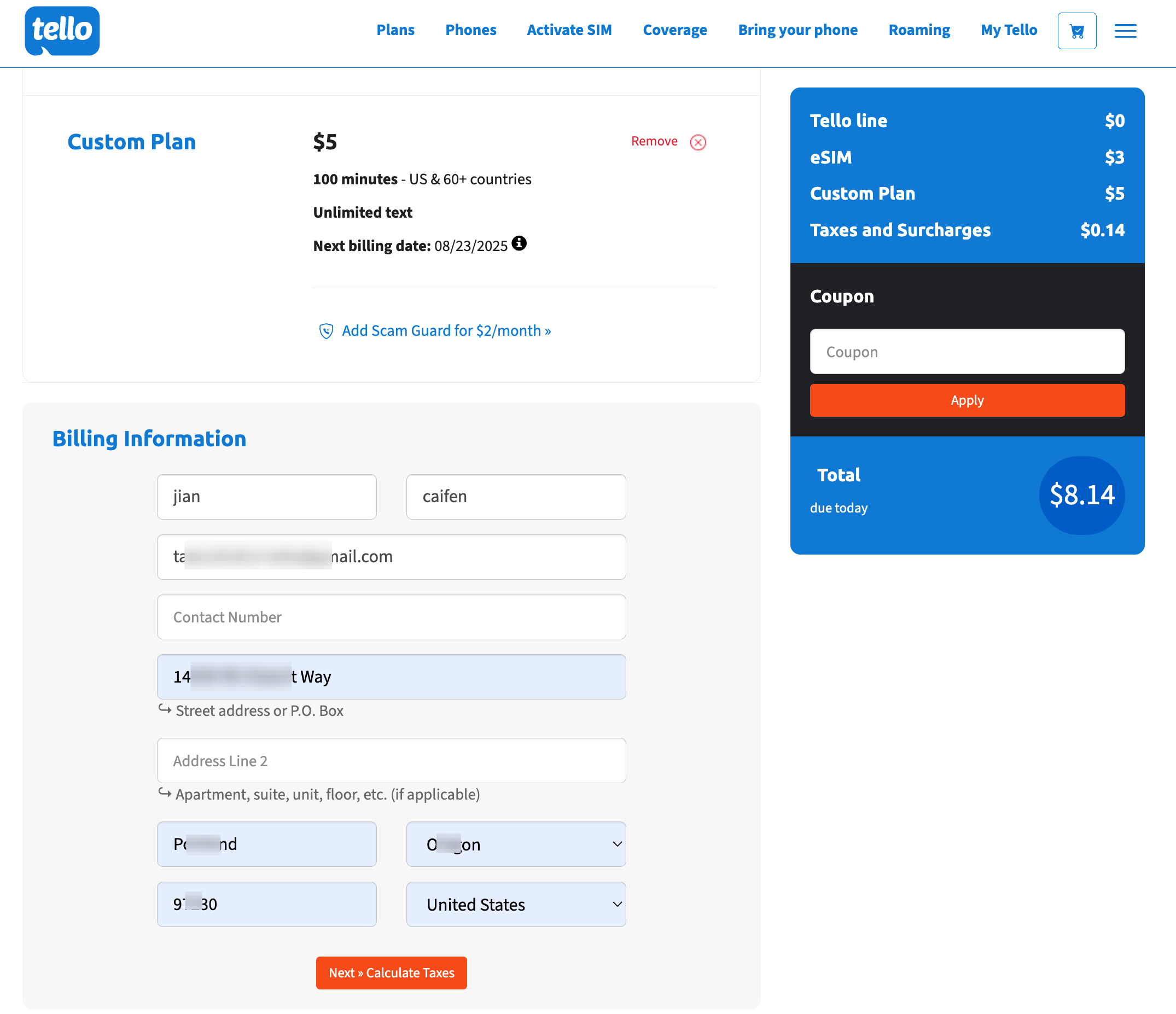Click the Scam Guard shield icon

(326, 331)
